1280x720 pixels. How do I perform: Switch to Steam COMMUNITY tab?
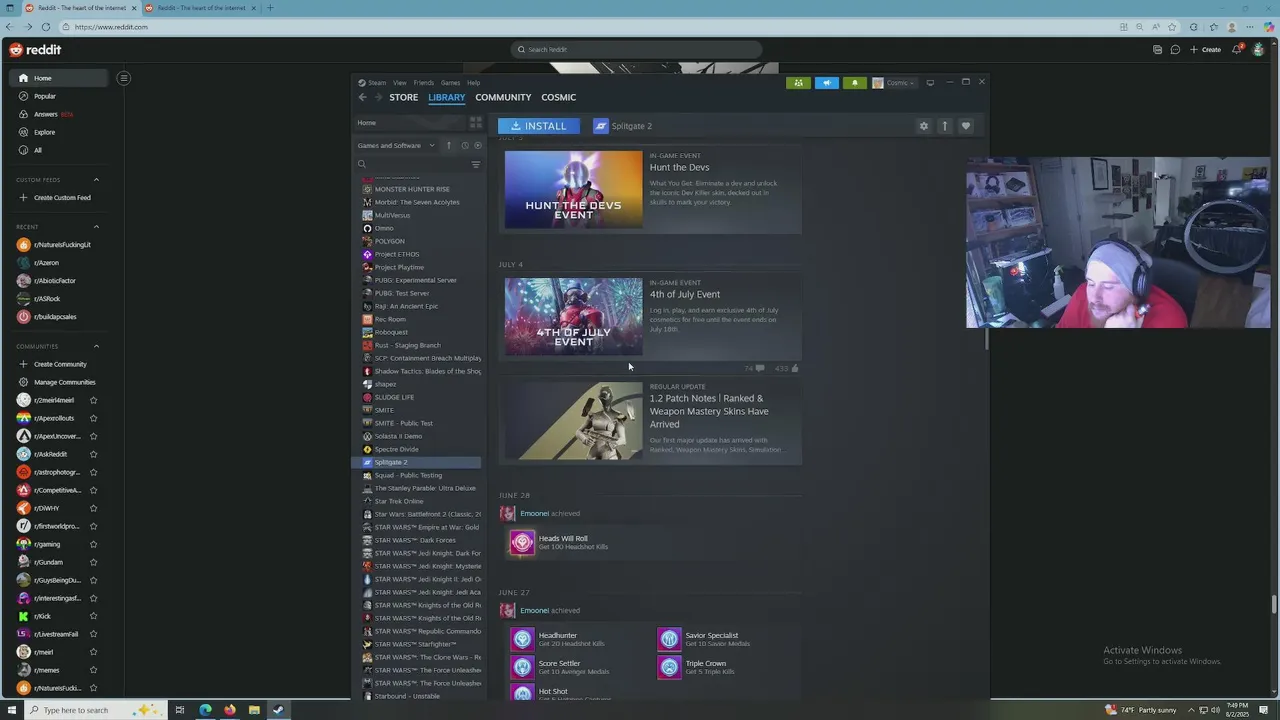[503, 97]
